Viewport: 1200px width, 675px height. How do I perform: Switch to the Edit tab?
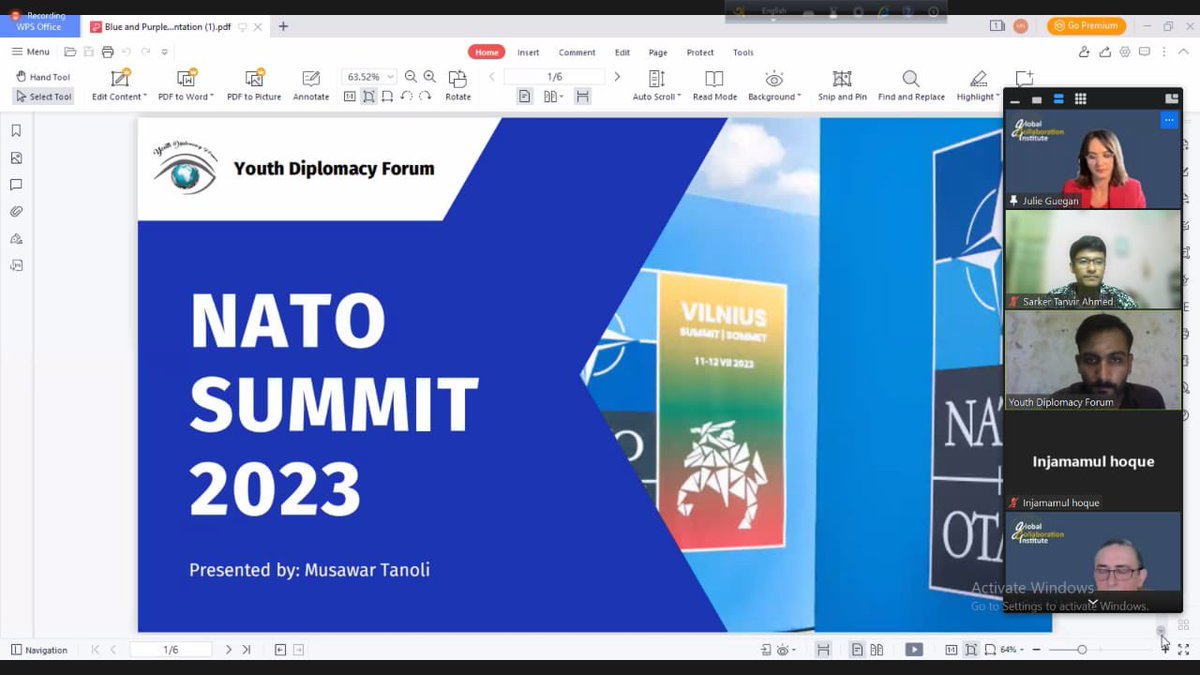coord(622,52)
